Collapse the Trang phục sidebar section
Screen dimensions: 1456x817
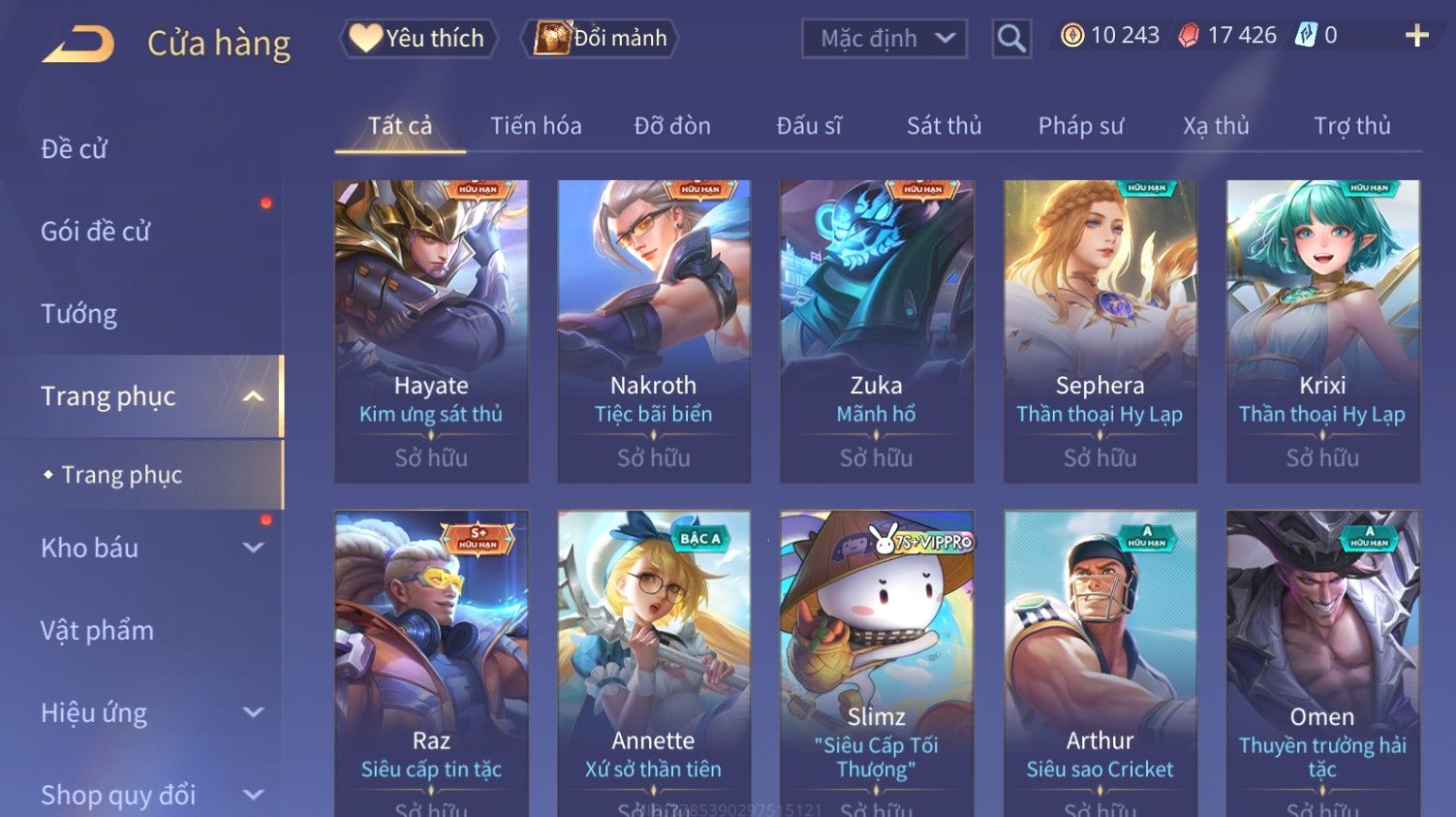tap(253, 396)
